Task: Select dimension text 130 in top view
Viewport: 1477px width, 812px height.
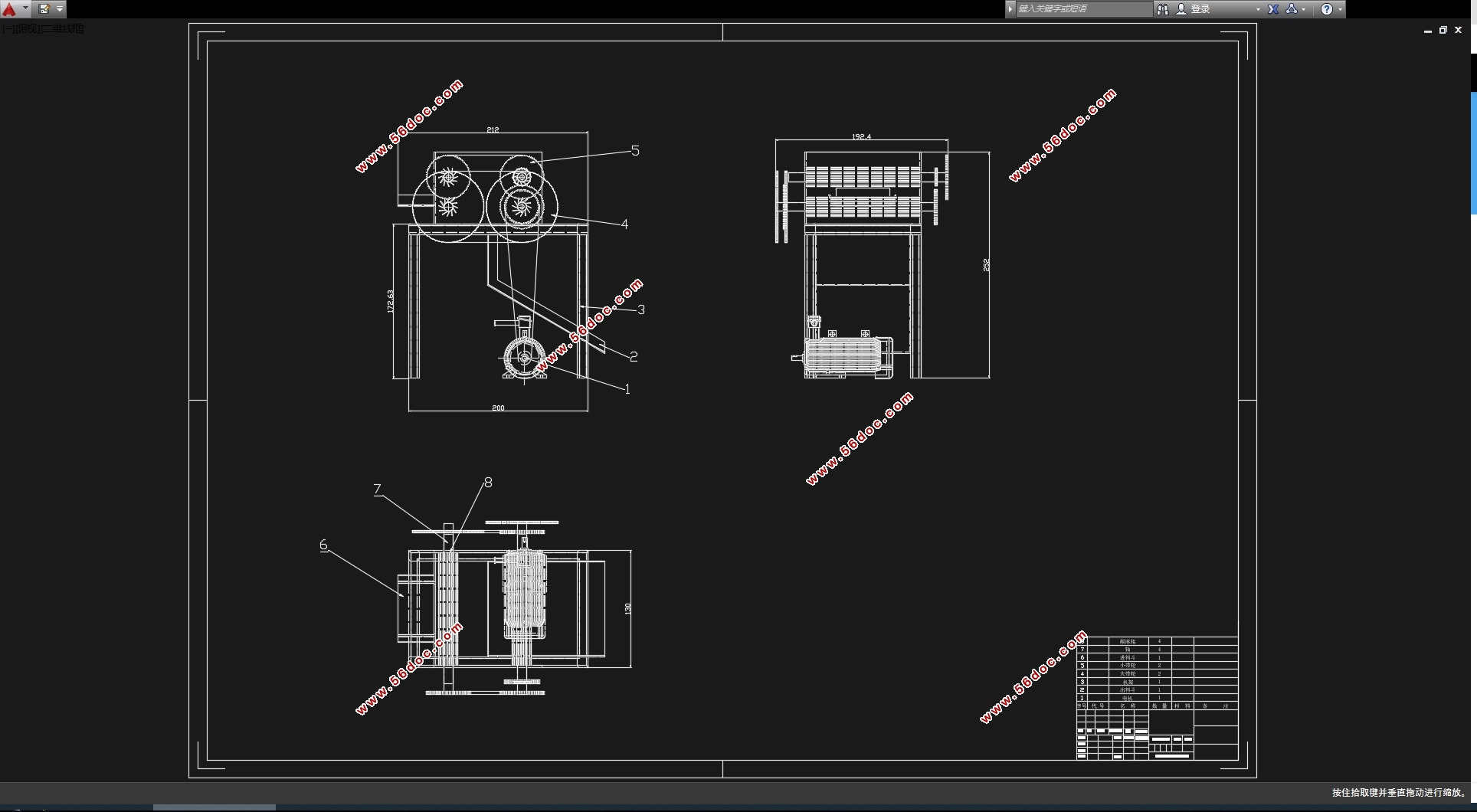Action: 627,609
